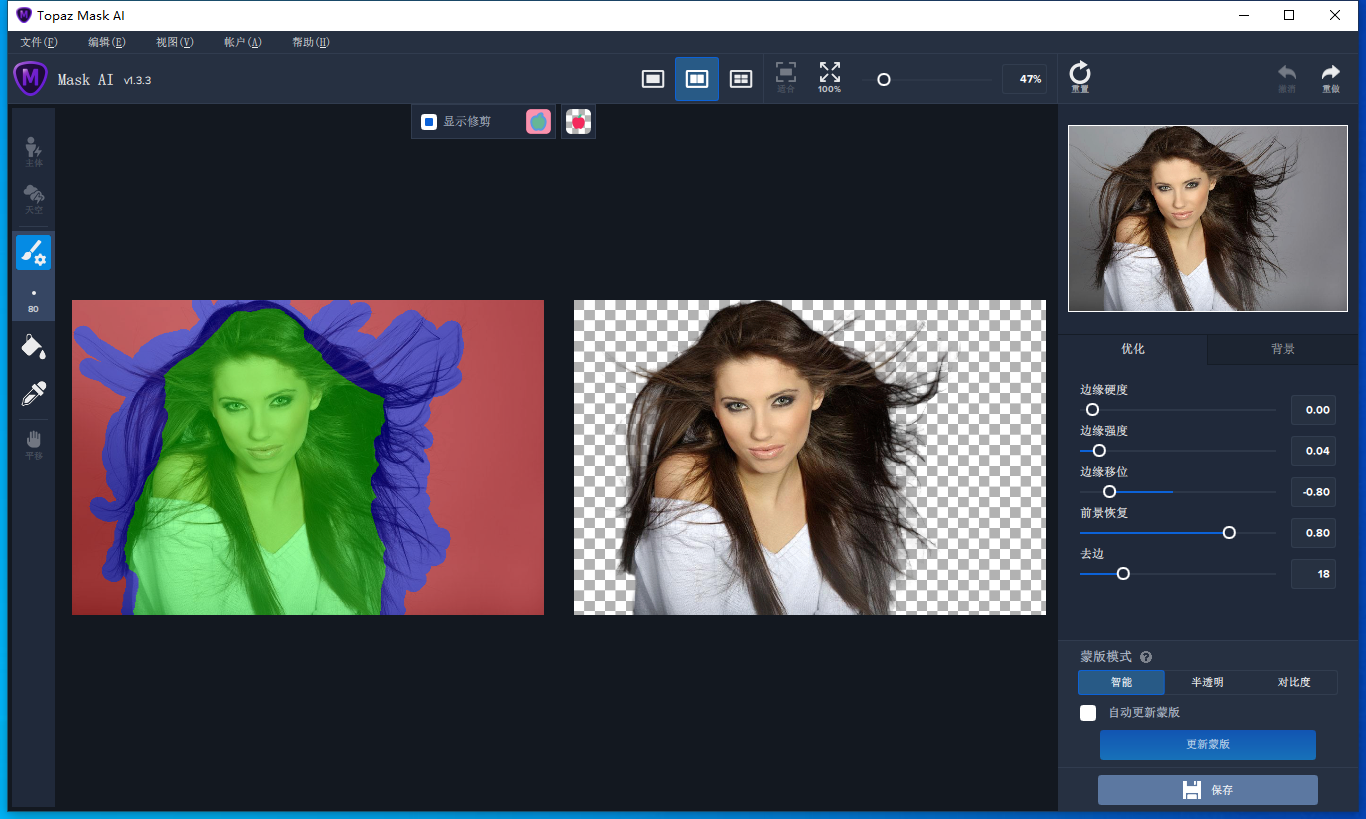Click the 边缘硬度 value field 0.00

click(x=1313, y=410)
